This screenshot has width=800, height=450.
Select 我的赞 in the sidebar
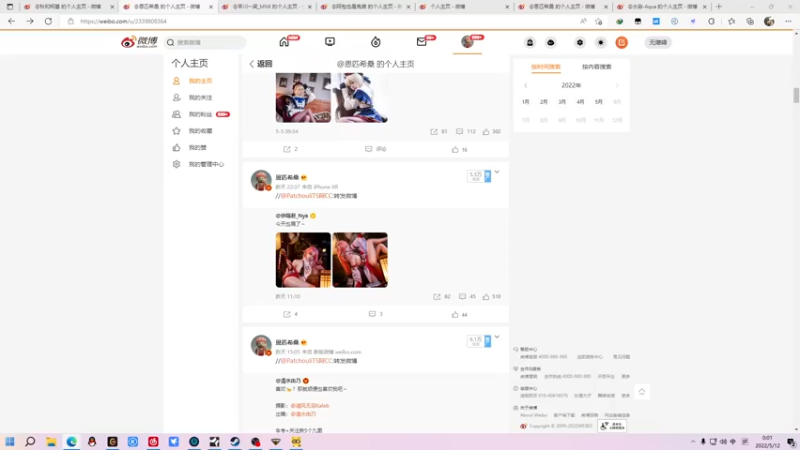pos(197,147)
